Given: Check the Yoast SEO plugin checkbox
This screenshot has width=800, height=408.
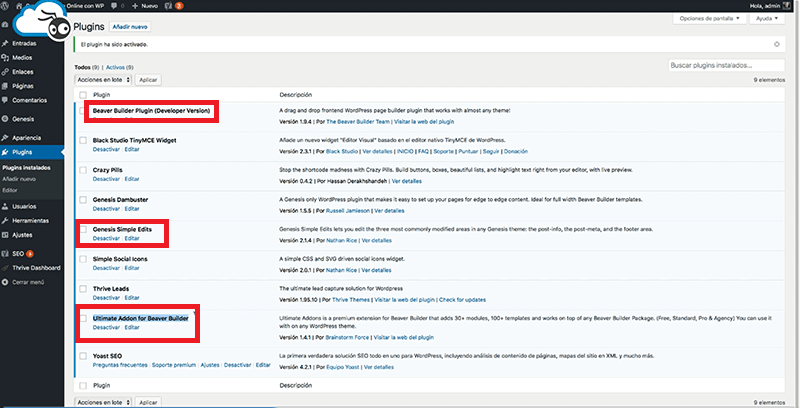Looking at the screenshot, I should tap(83, 356).
